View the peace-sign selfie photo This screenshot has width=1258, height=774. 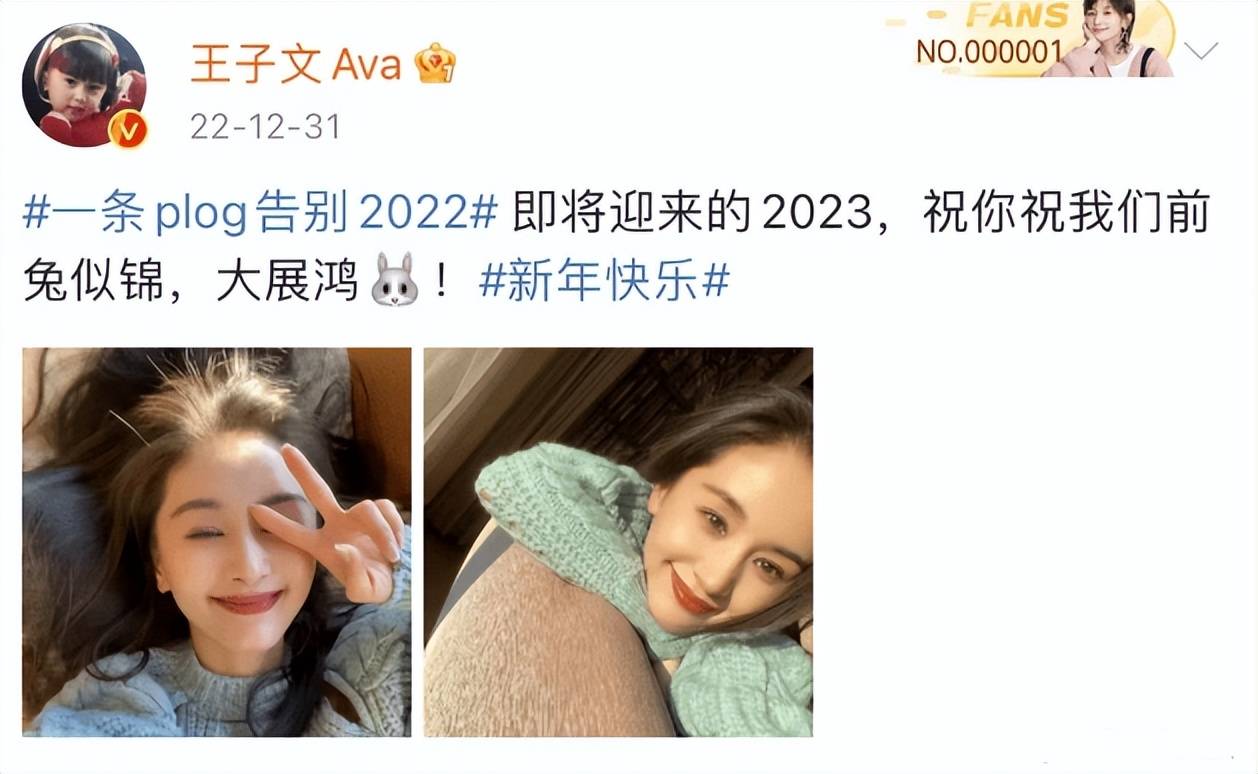pos(217,542)
